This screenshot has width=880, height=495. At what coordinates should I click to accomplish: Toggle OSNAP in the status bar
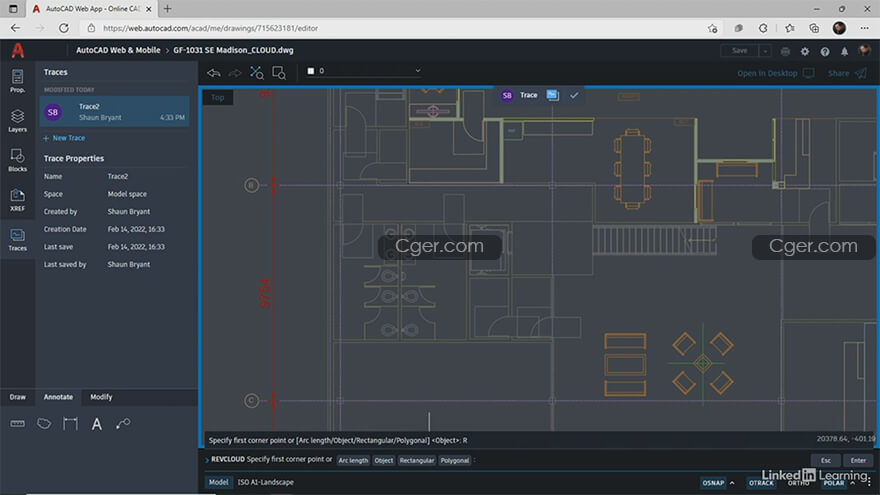pos(713,483)
